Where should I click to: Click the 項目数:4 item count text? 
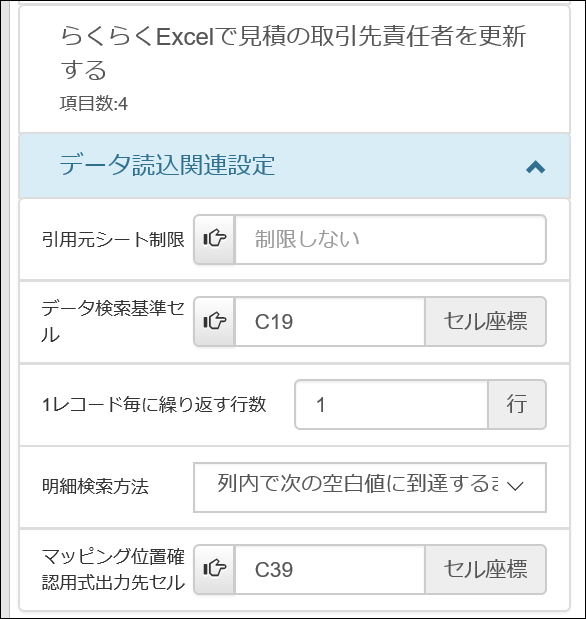[x=94, y=104]
